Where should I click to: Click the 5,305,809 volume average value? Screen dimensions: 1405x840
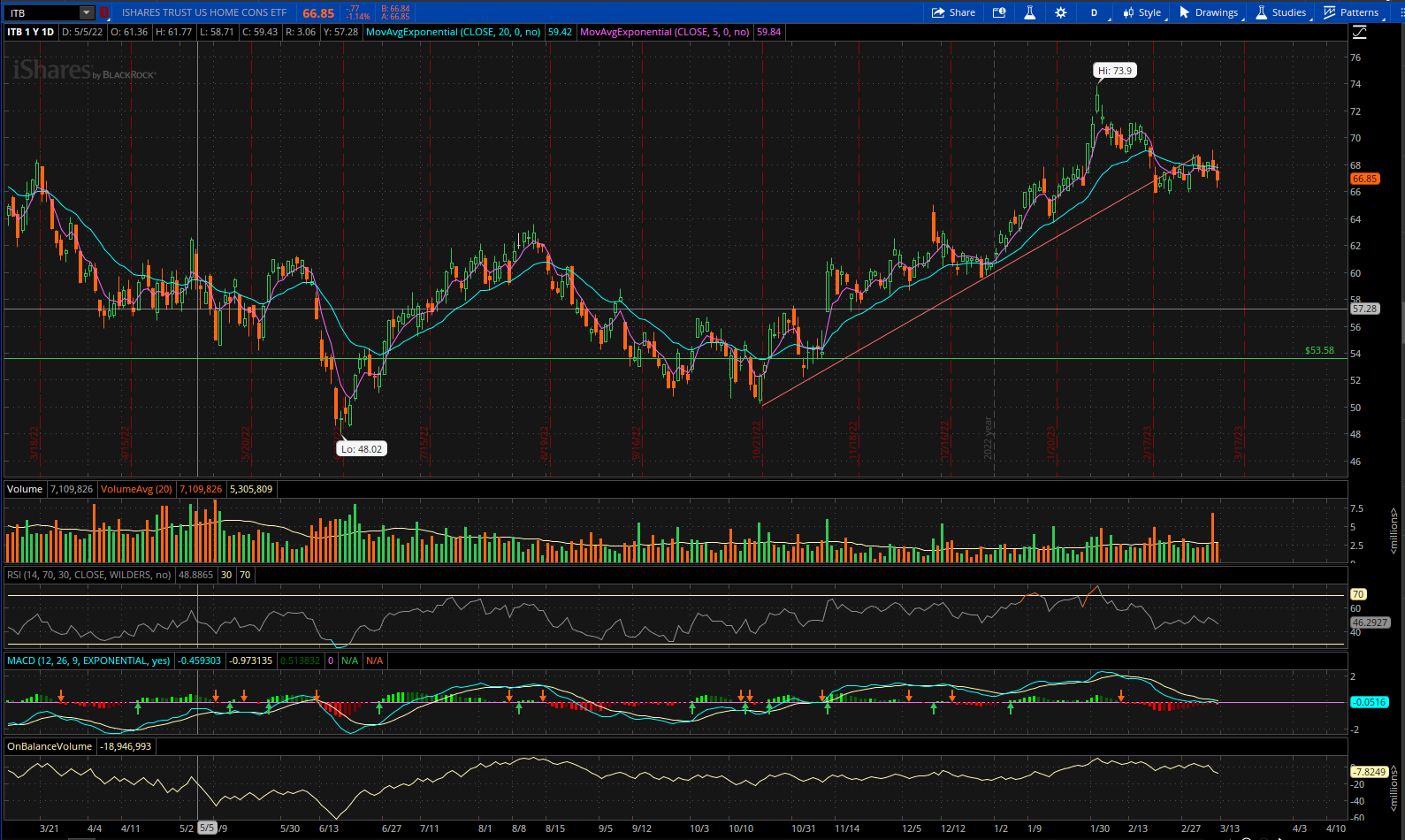[x=251, y=489]
